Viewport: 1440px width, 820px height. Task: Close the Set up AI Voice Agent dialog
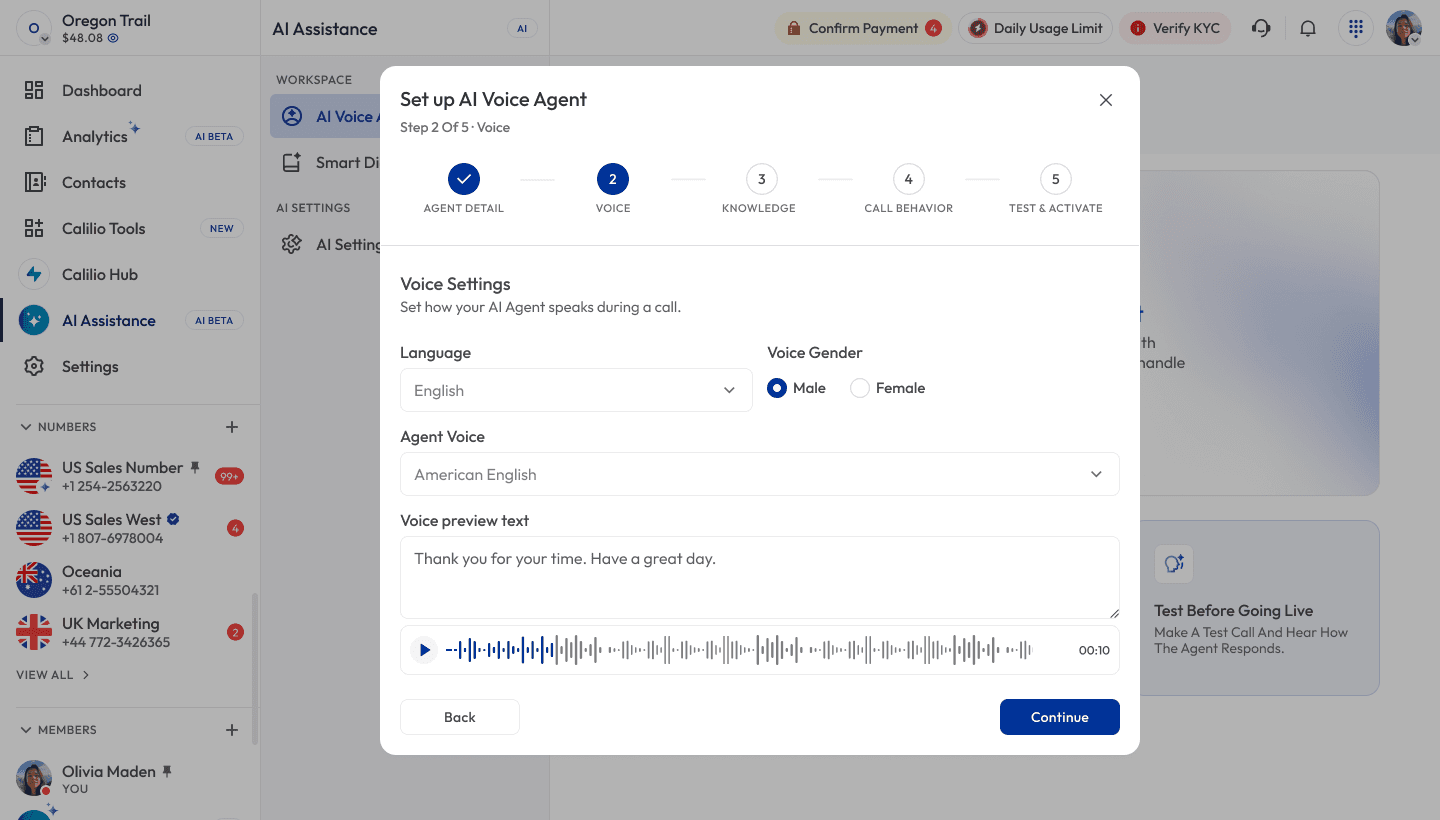(x=1106, y=100)
